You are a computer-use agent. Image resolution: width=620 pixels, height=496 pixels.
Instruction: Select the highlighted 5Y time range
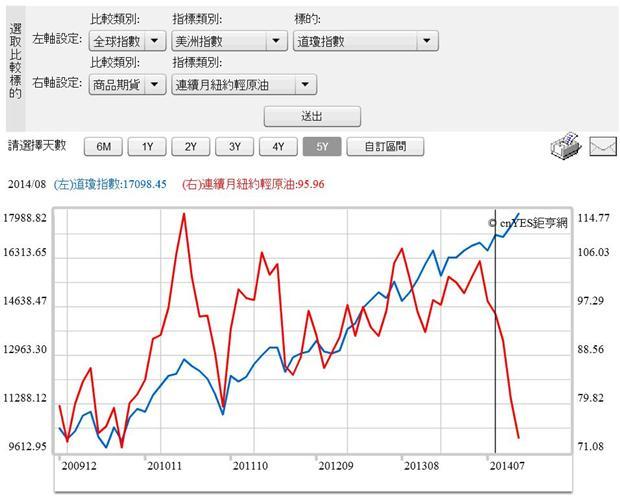coord(322,147)
